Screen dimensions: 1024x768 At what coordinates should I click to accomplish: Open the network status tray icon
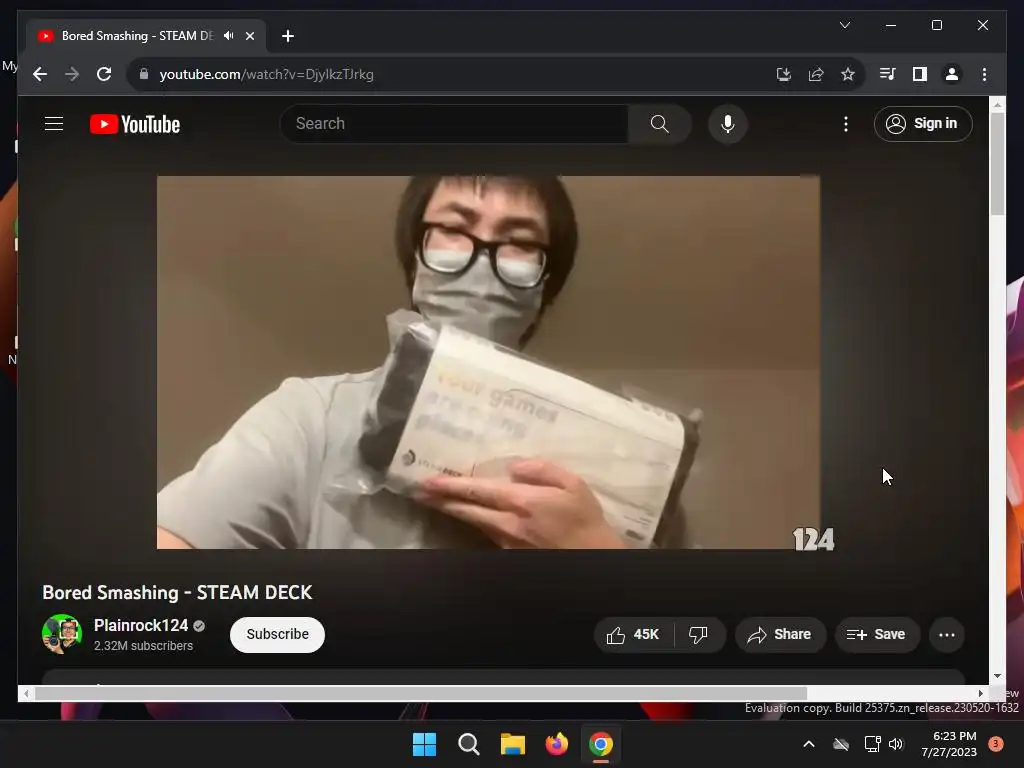(872, 744)
